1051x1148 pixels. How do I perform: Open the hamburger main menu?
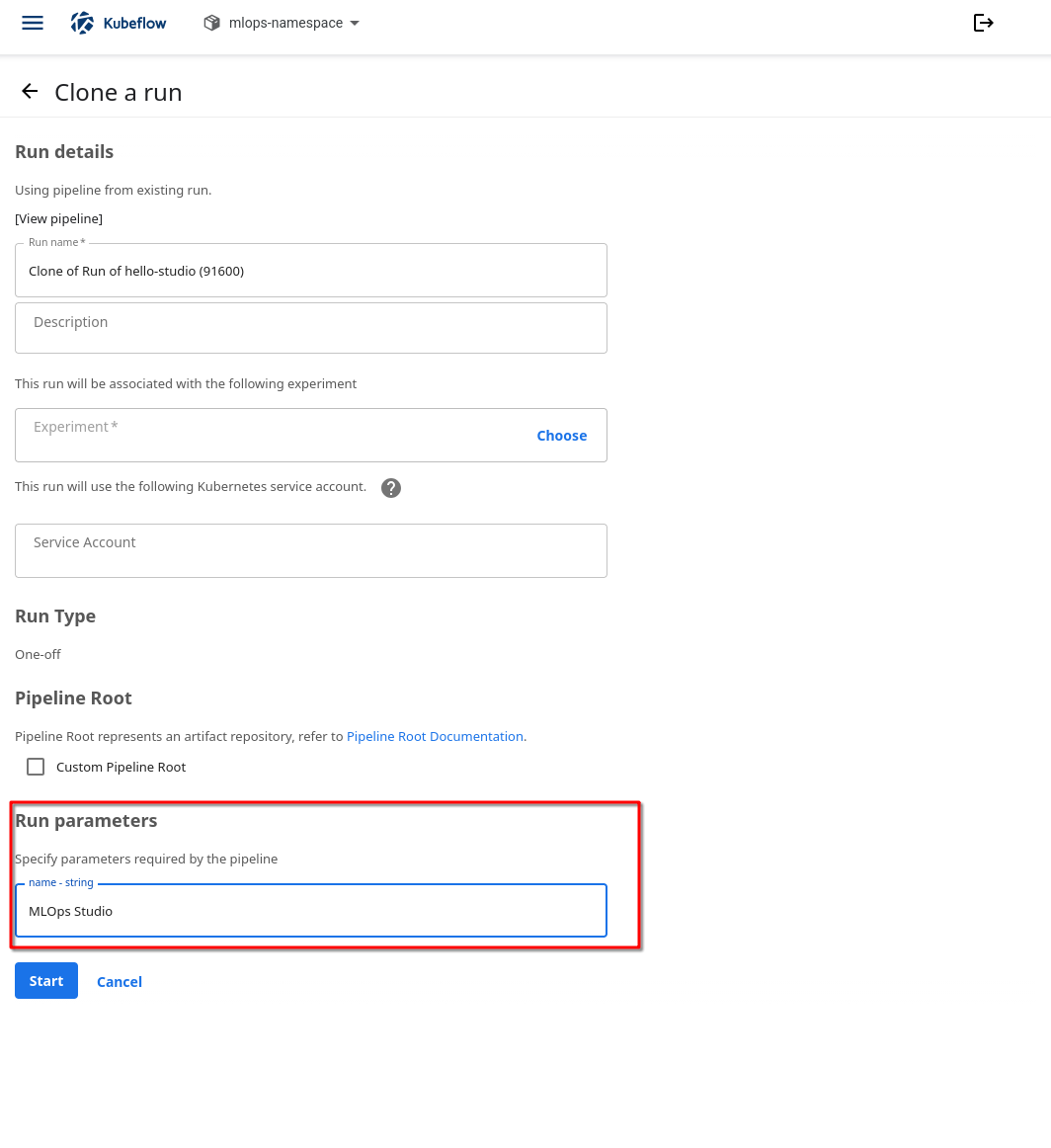[33, 23]
